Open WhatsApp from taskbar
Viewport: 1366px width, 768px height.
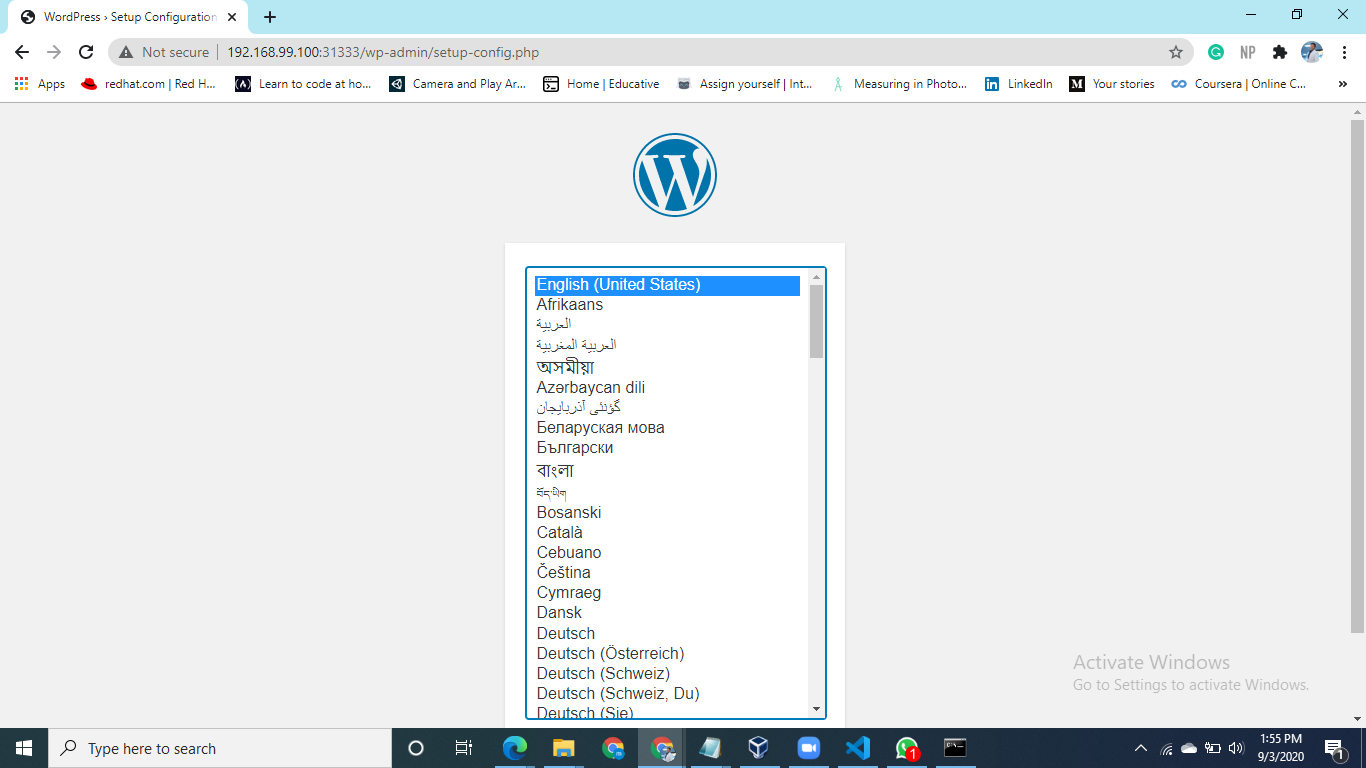[x=906, y=748]
